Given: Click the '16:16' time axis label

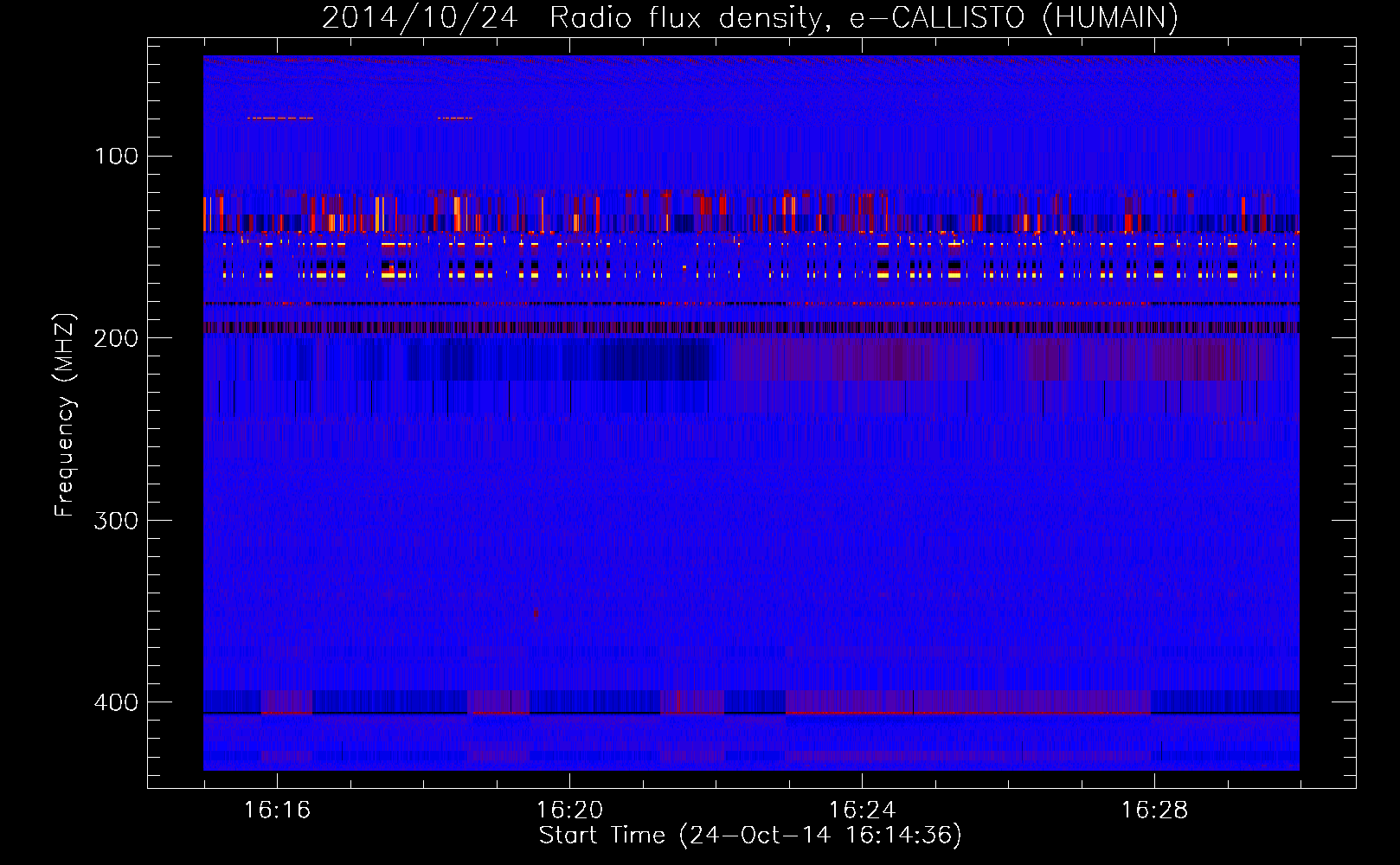Looking at the screenshot, I should click(x=277, y=810).
